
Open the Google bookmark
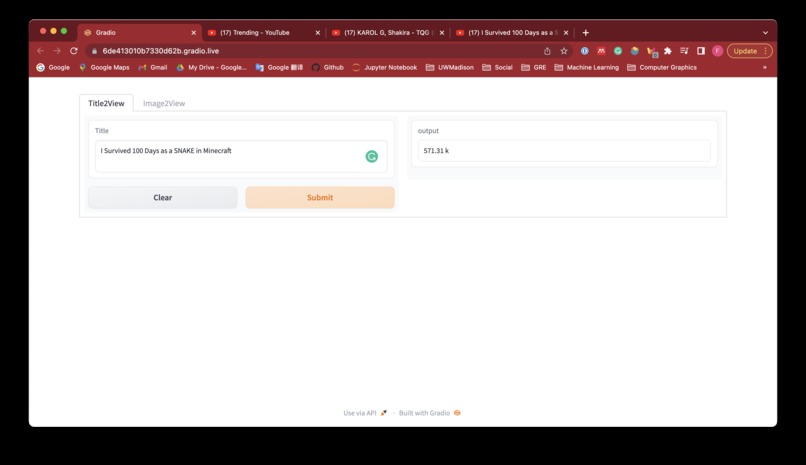(x=53, y=67)
